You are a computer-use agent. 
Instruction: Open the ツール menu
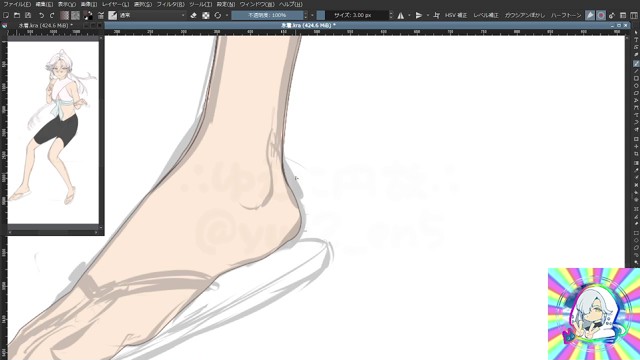[x=200, y=4]
